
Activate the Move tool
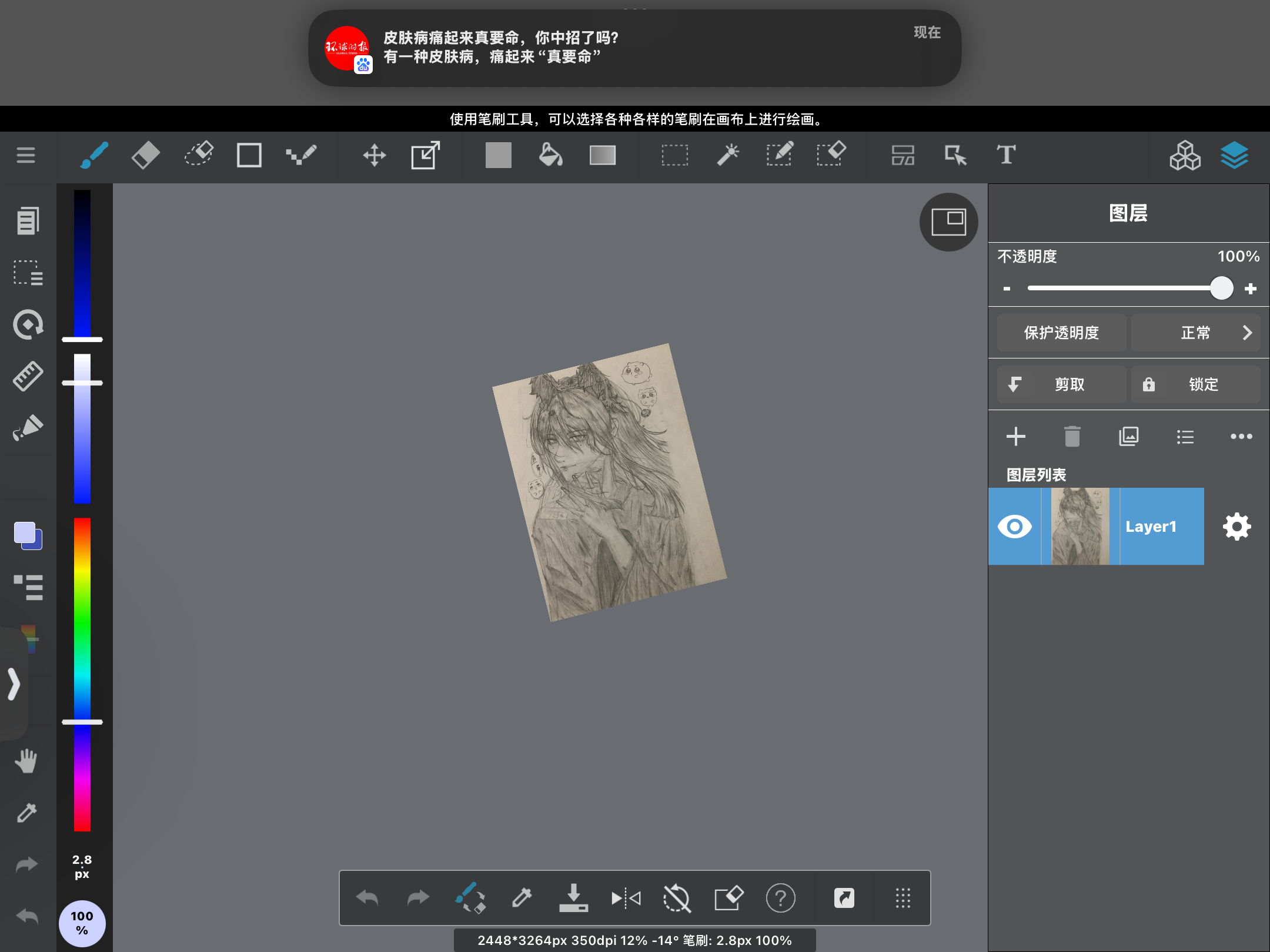pos(374,156)
